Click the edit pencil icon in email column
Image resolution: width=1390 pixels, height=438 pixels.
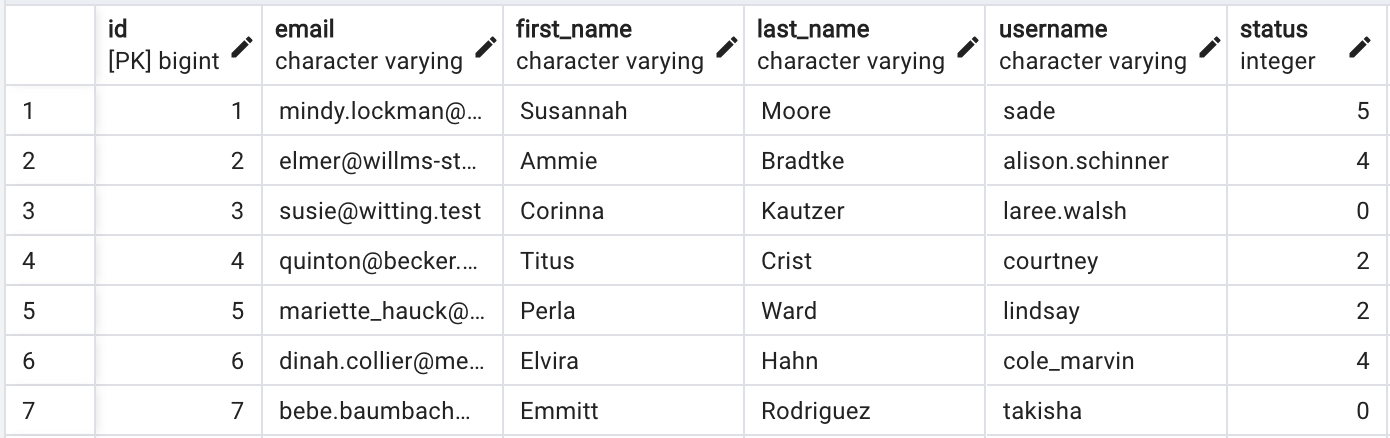pos(486,46)
